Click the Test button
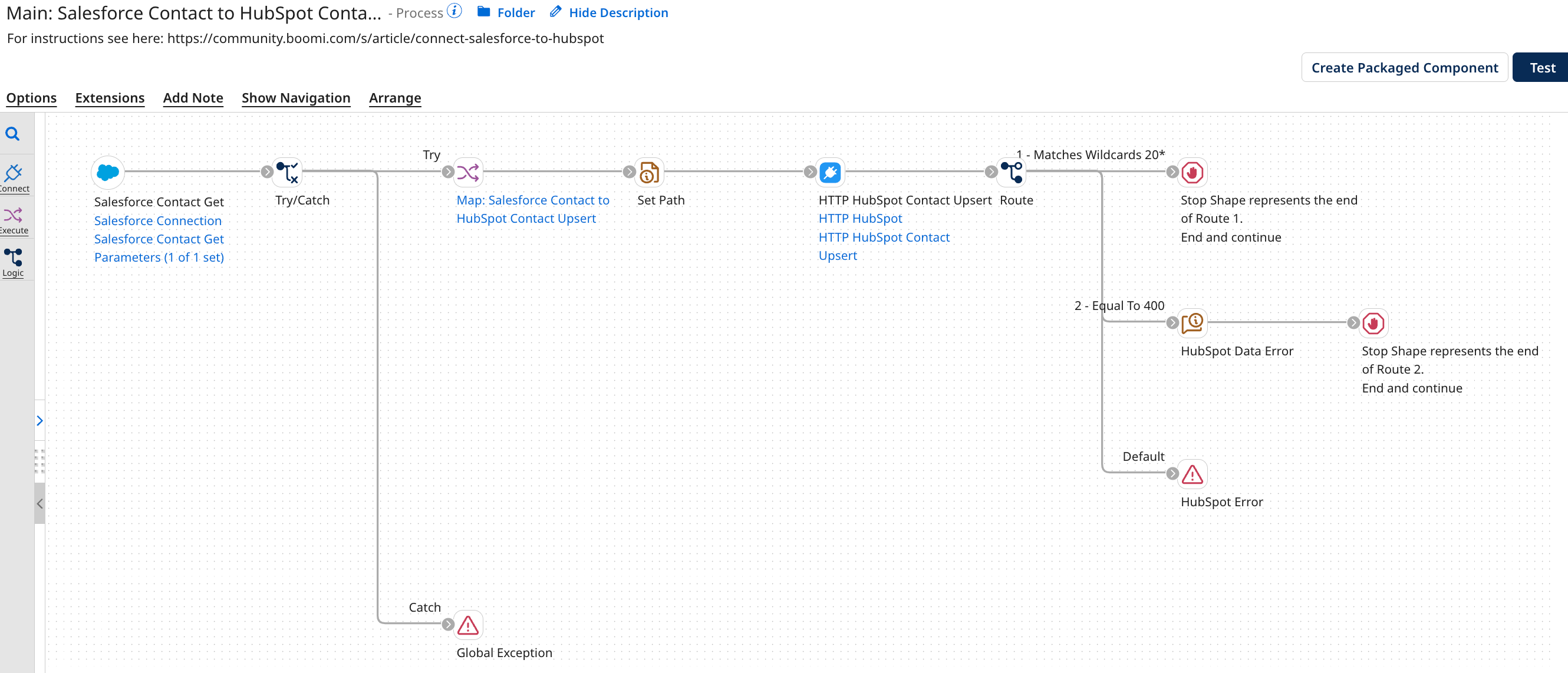The height and width of the screenshot is (673, 1568). [1541, 67]
